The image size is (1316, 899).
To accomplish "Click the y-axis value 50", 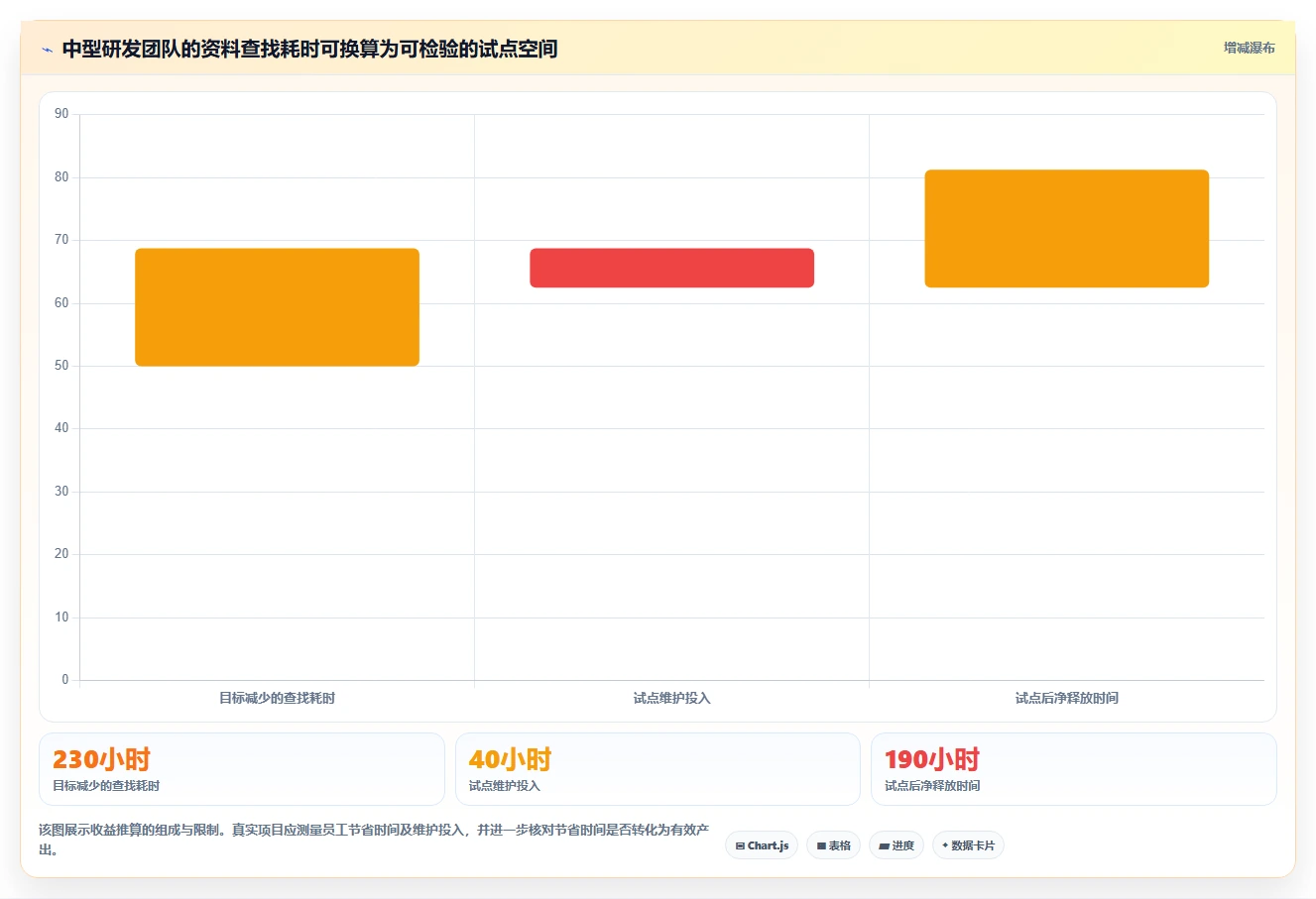I will coord(61,366).
